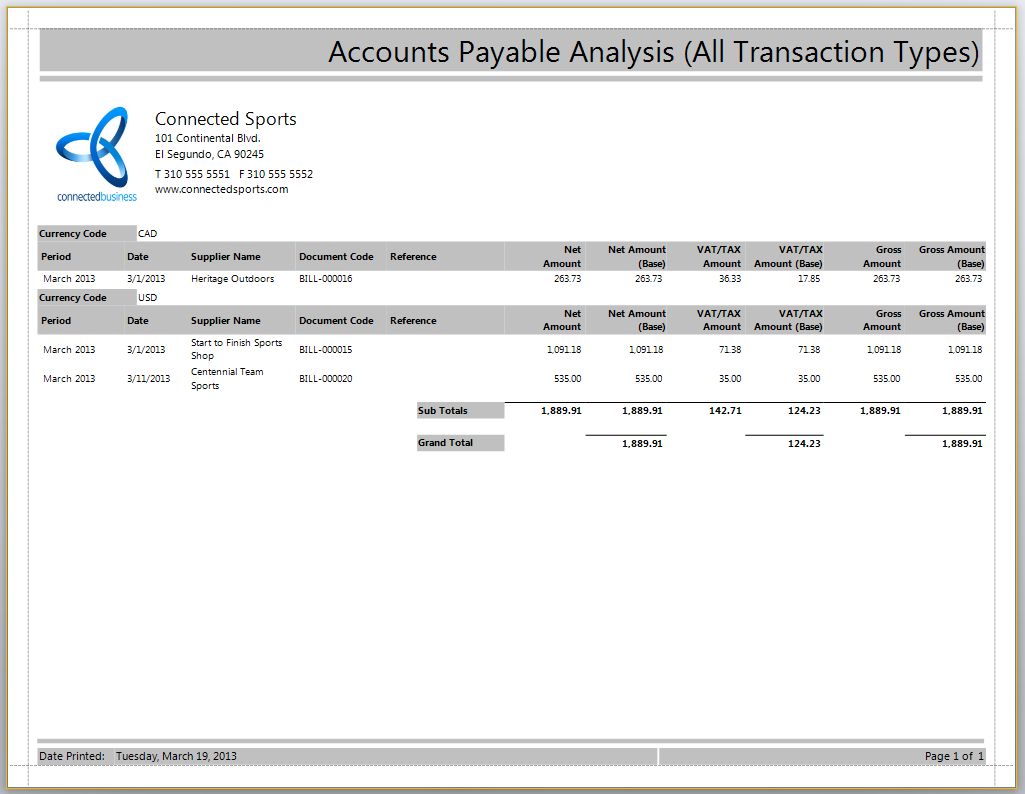Click VAT/TAX amount 36.33 in CAD row

[730, 278]
